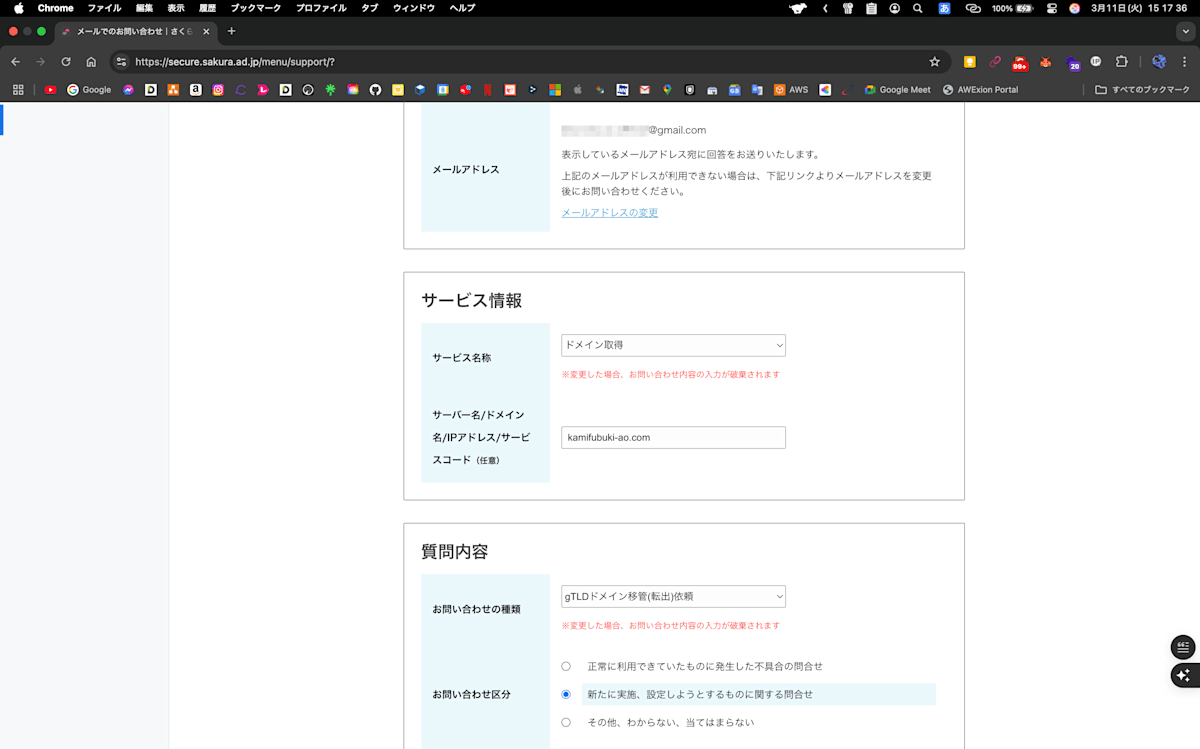1200x749 pixels.
Task: Open the お問い合わせの種類 dropdown
Action: pos(672,596)
